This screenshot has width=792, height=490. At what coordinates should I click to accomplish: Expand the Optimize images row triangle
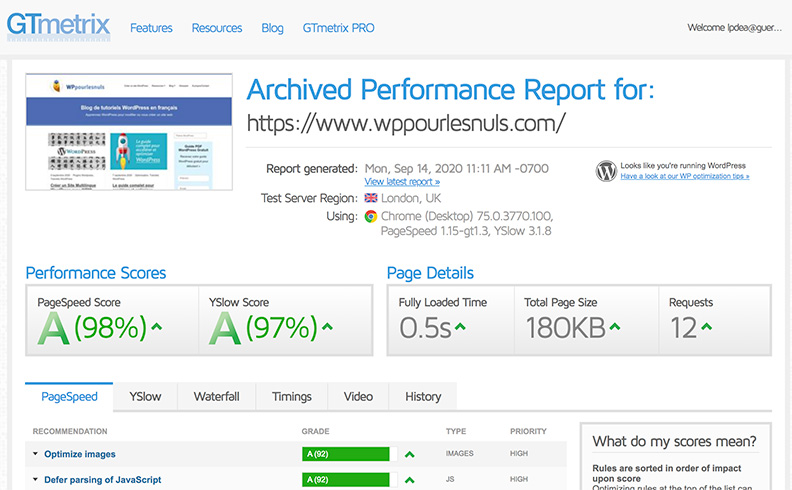[x=35, y=454]
